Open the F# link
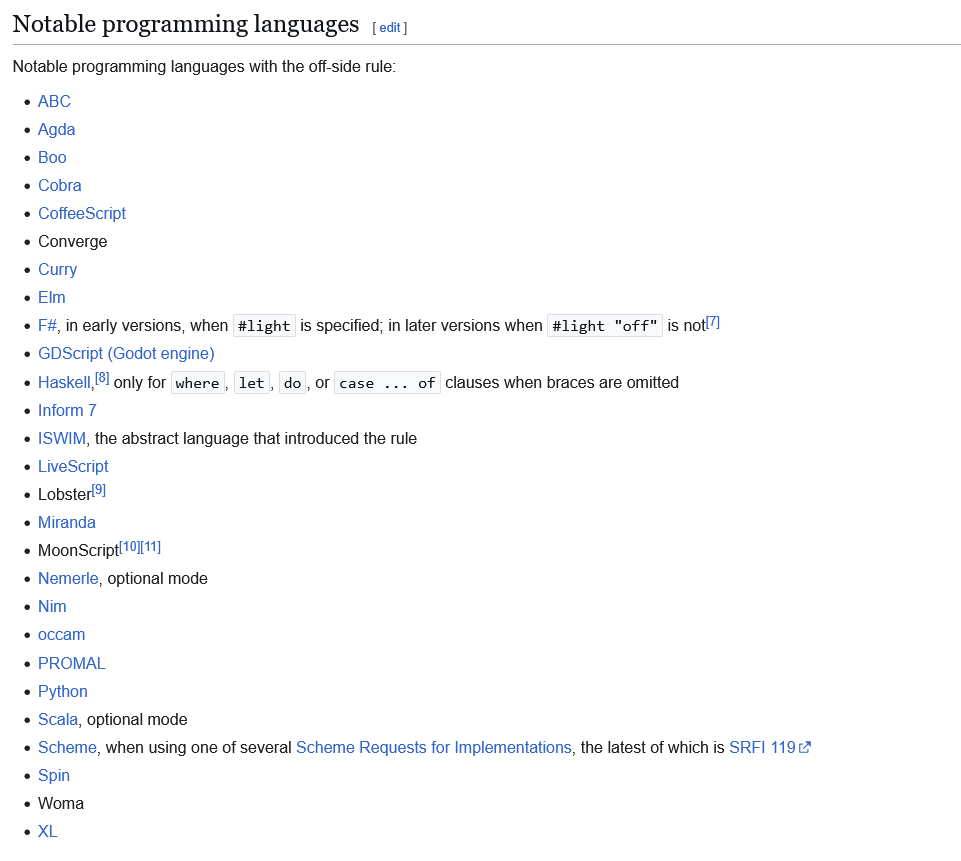Image resolution: width=961 pixels, height=861 pixels. point(47,325)
